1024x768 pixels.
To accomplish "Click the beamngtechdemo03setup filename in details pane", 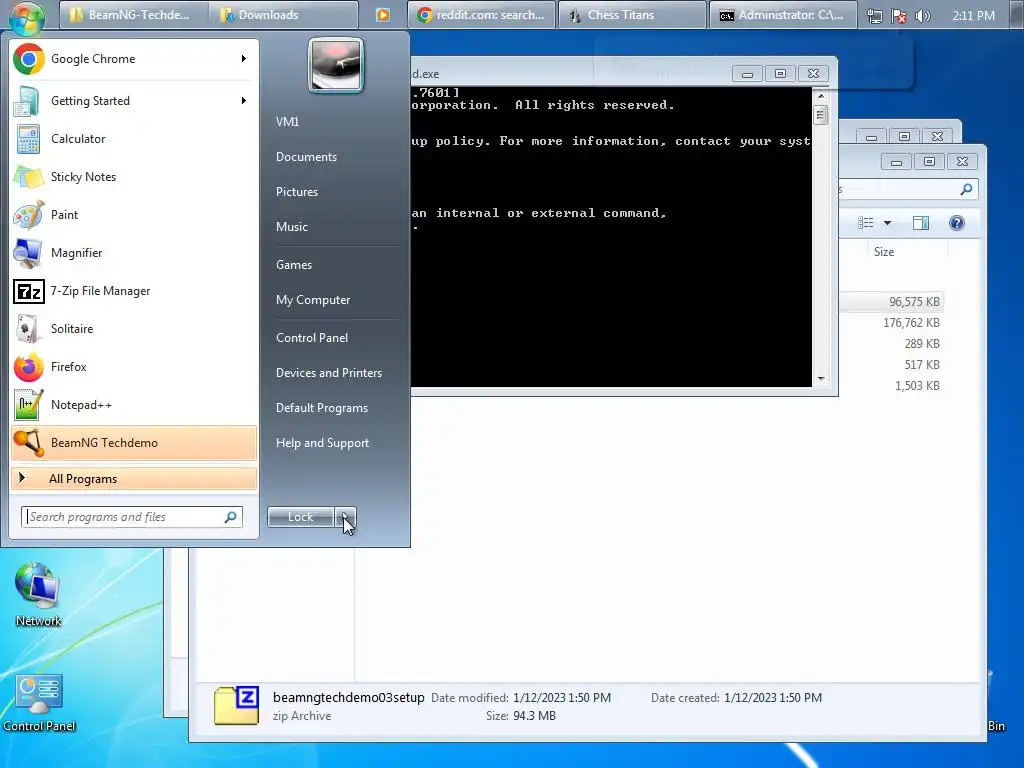I will pyautogui.click(x=349, y=697).
